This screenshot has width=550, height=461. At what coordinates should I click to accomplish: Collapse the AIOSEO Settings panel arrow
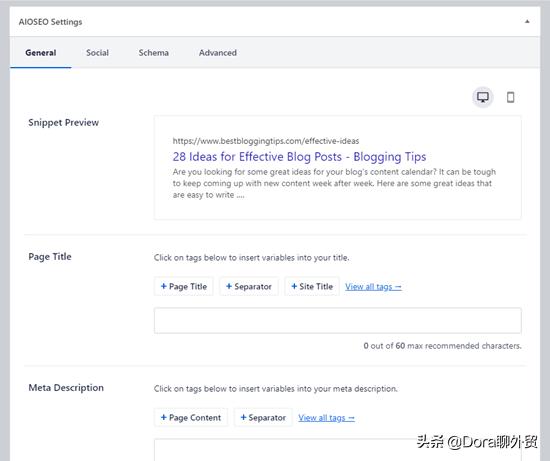pyautogui.click(x=527, y=22)
